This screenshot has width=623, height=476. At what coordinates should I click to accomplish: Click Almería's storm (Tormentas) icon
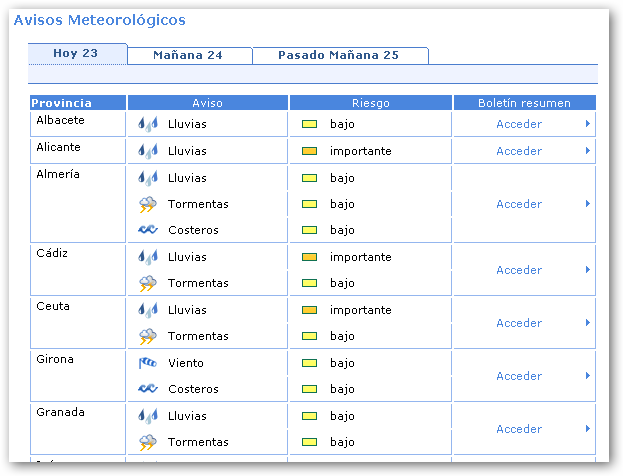click(x=148, y=205)
